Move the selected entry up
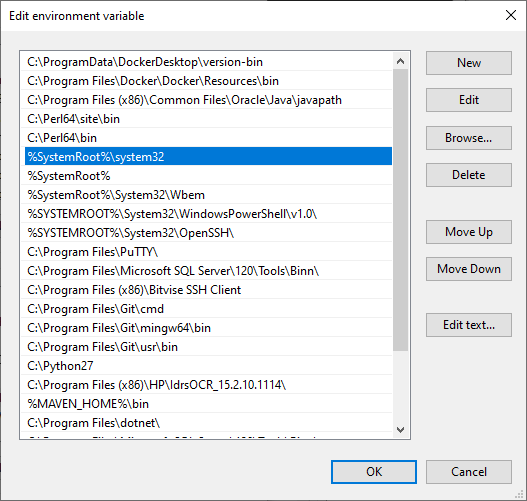 [469, 232]
